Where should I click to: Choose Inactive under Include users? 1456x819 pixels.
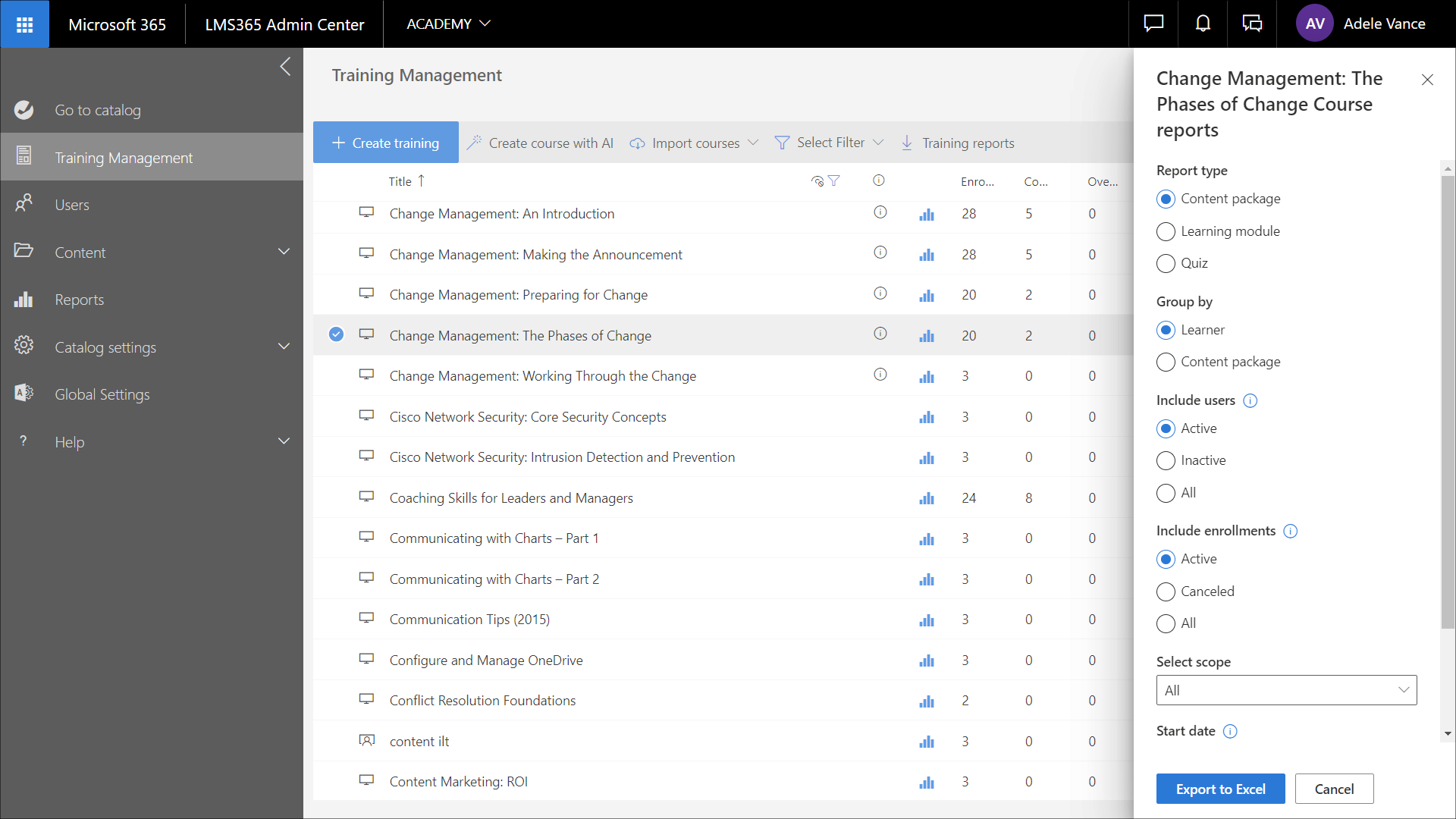pos(1166,460)
